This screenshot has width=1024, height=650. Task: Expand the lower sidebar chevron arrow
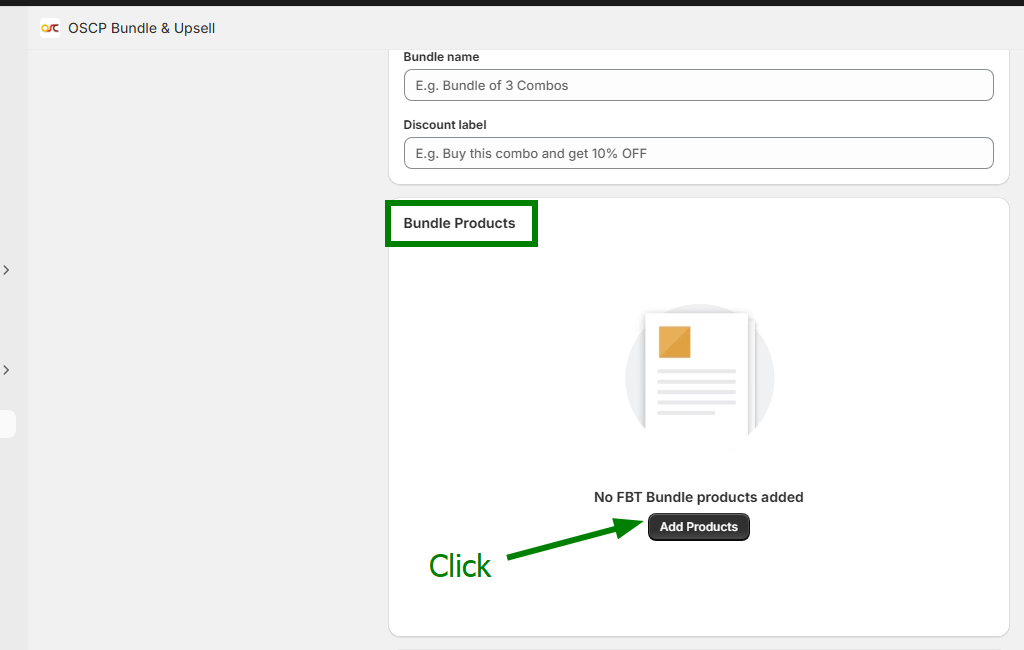tap(6, 370)
